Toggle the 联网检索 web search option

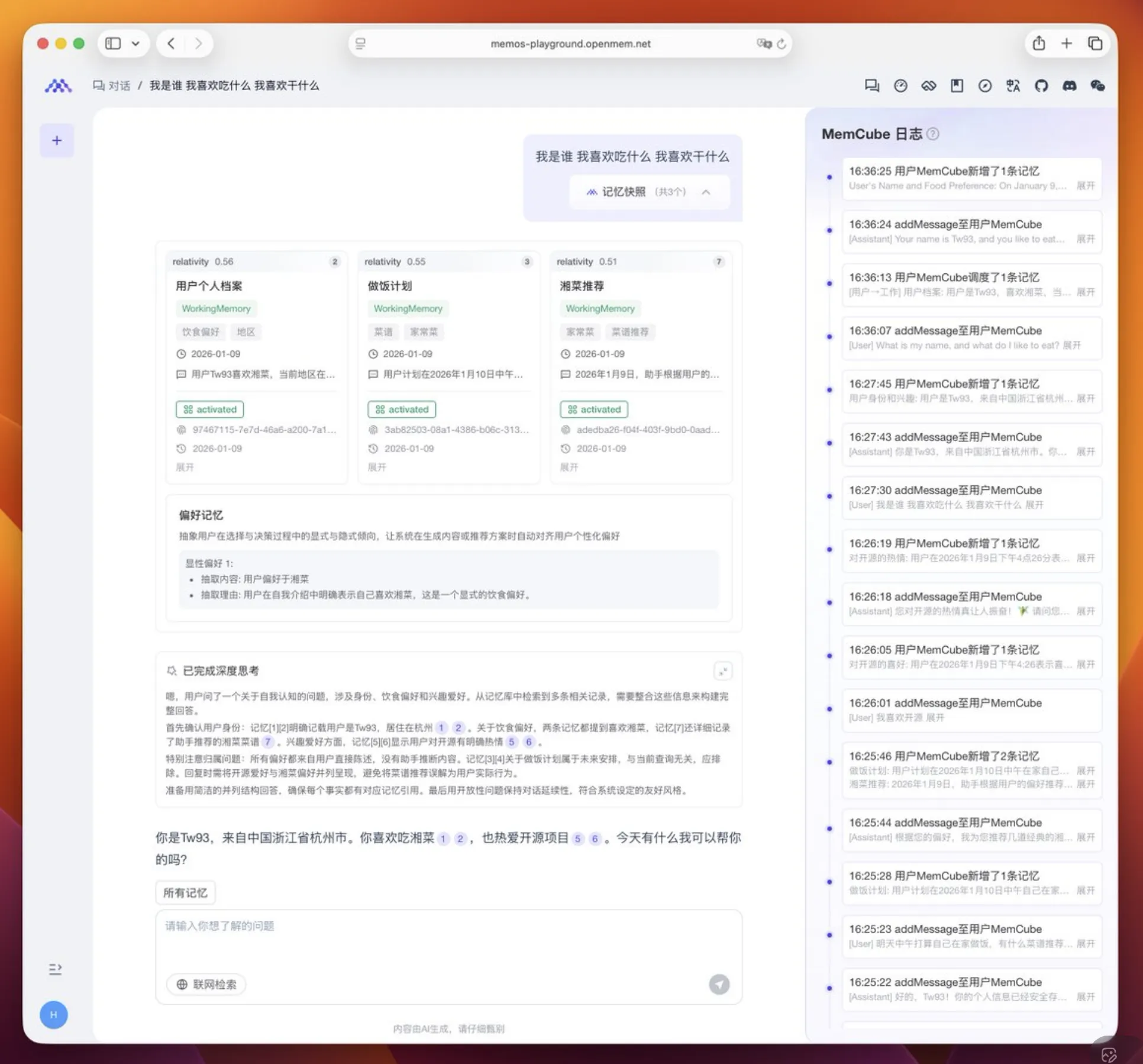pos(206,984)
